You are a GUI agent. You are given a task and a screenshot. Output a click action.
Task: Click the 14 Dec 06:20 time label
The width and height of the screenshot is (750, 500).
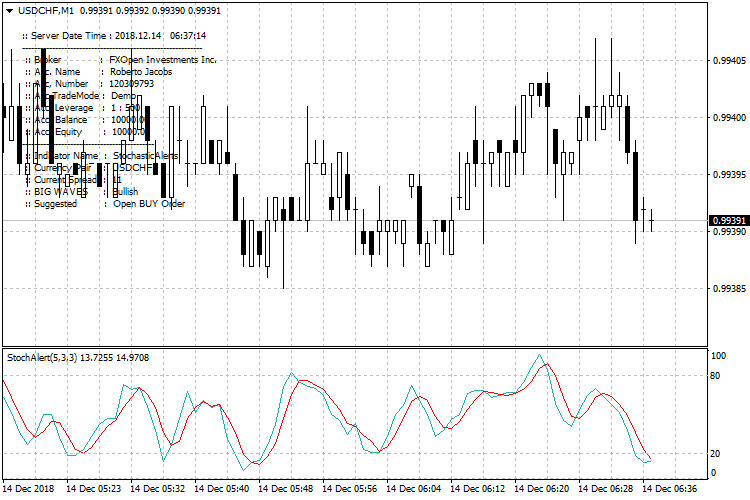(544, 490)
